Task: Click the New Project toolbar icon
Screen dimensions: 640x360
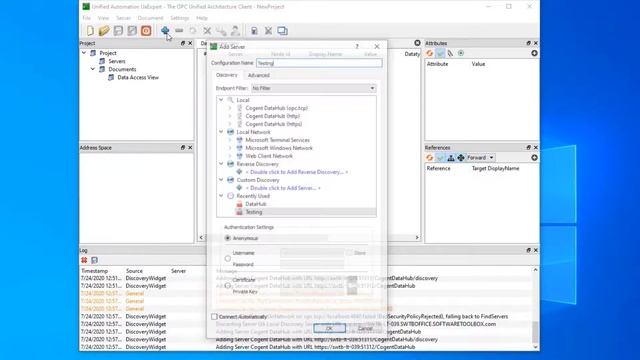Action: [90, 31]
